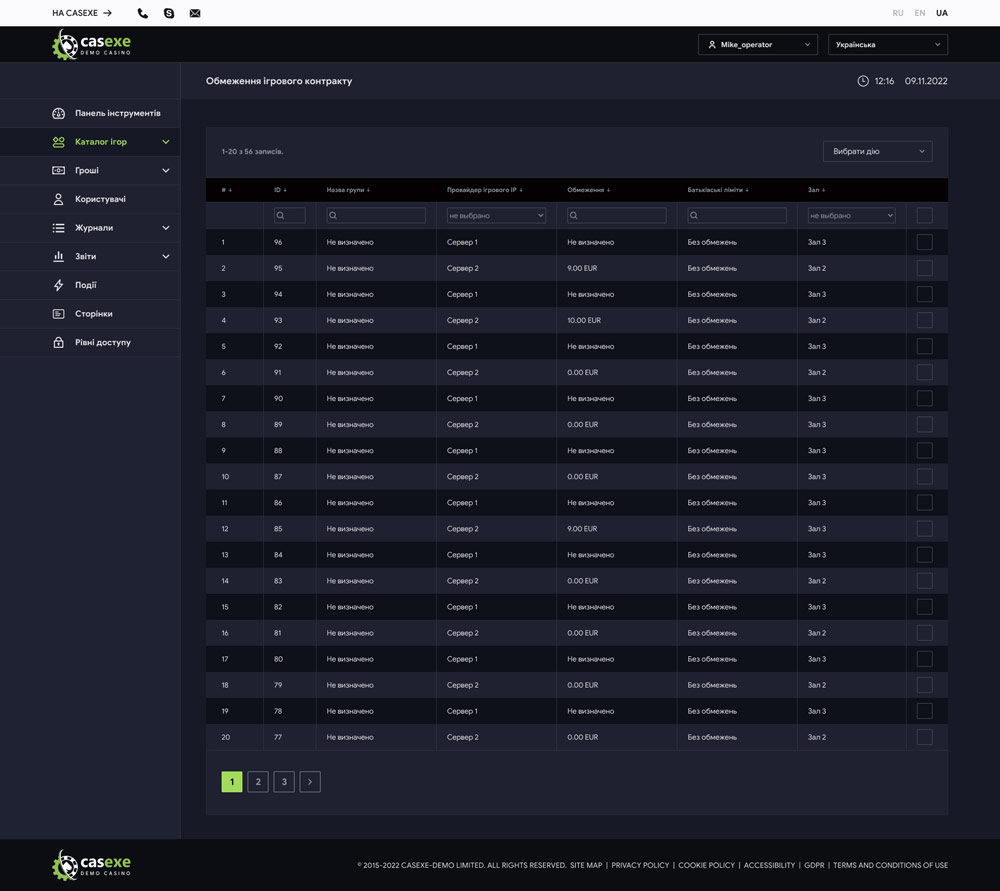Tick the checkbox for row ID 90
This screenshot has width=1000, height=891.
click(925, 399)
